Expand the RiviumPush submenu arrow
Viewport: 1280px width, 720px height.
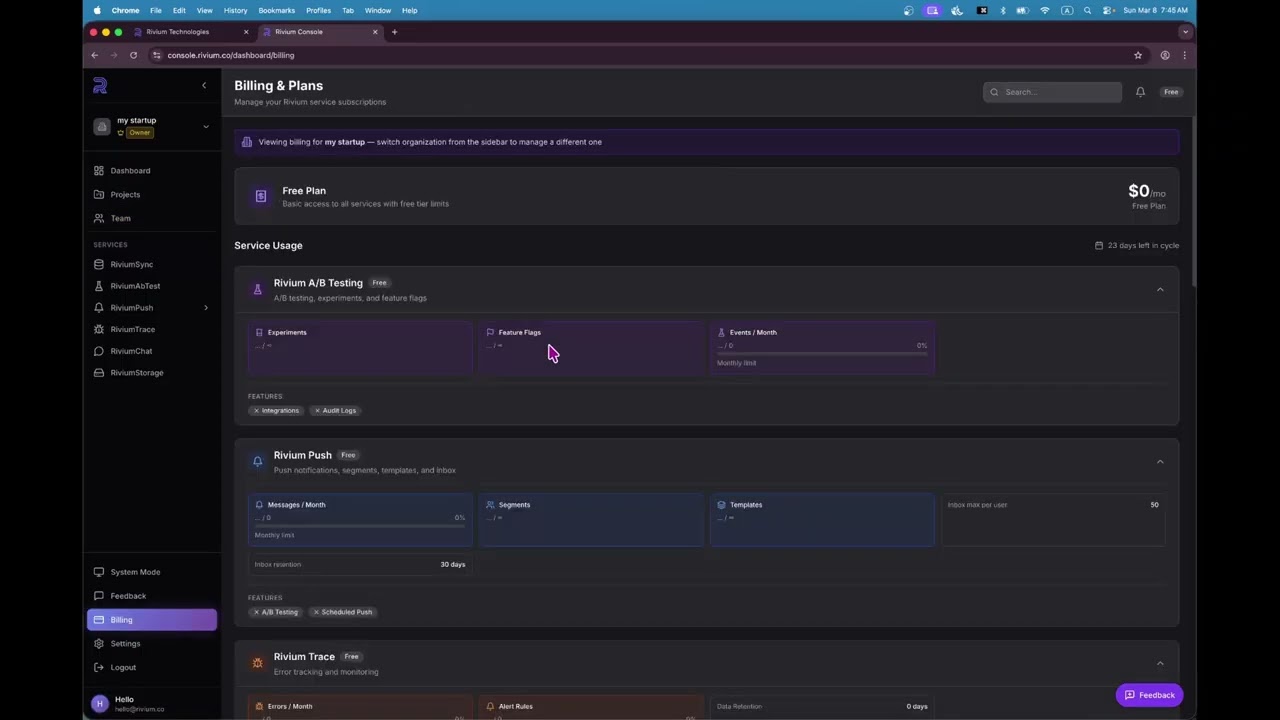coord(206,308)
